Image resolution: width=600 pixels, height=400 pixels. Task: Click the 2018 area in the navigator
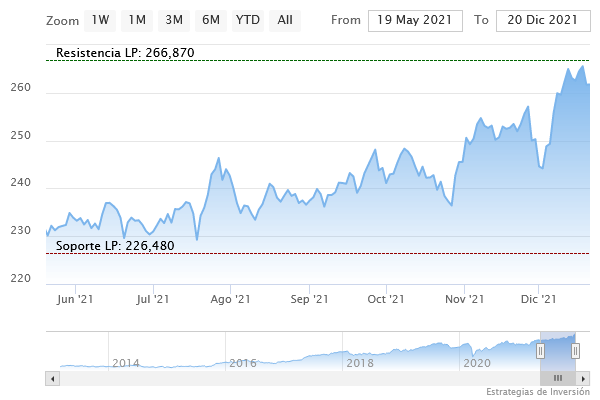click(360, 362)
